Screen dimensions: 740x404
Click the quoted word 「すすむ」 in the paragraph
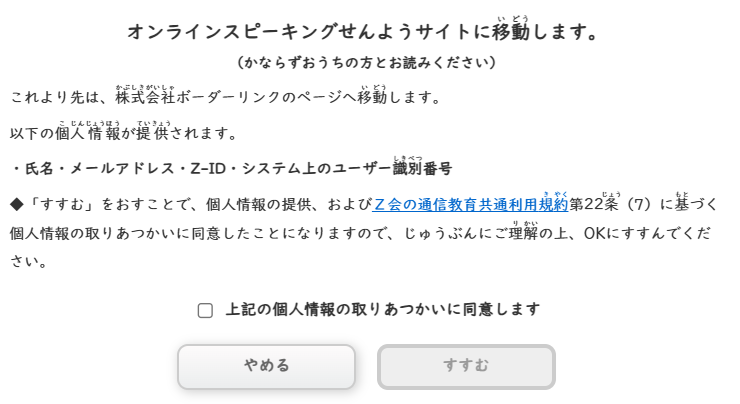tap(60, 204)
